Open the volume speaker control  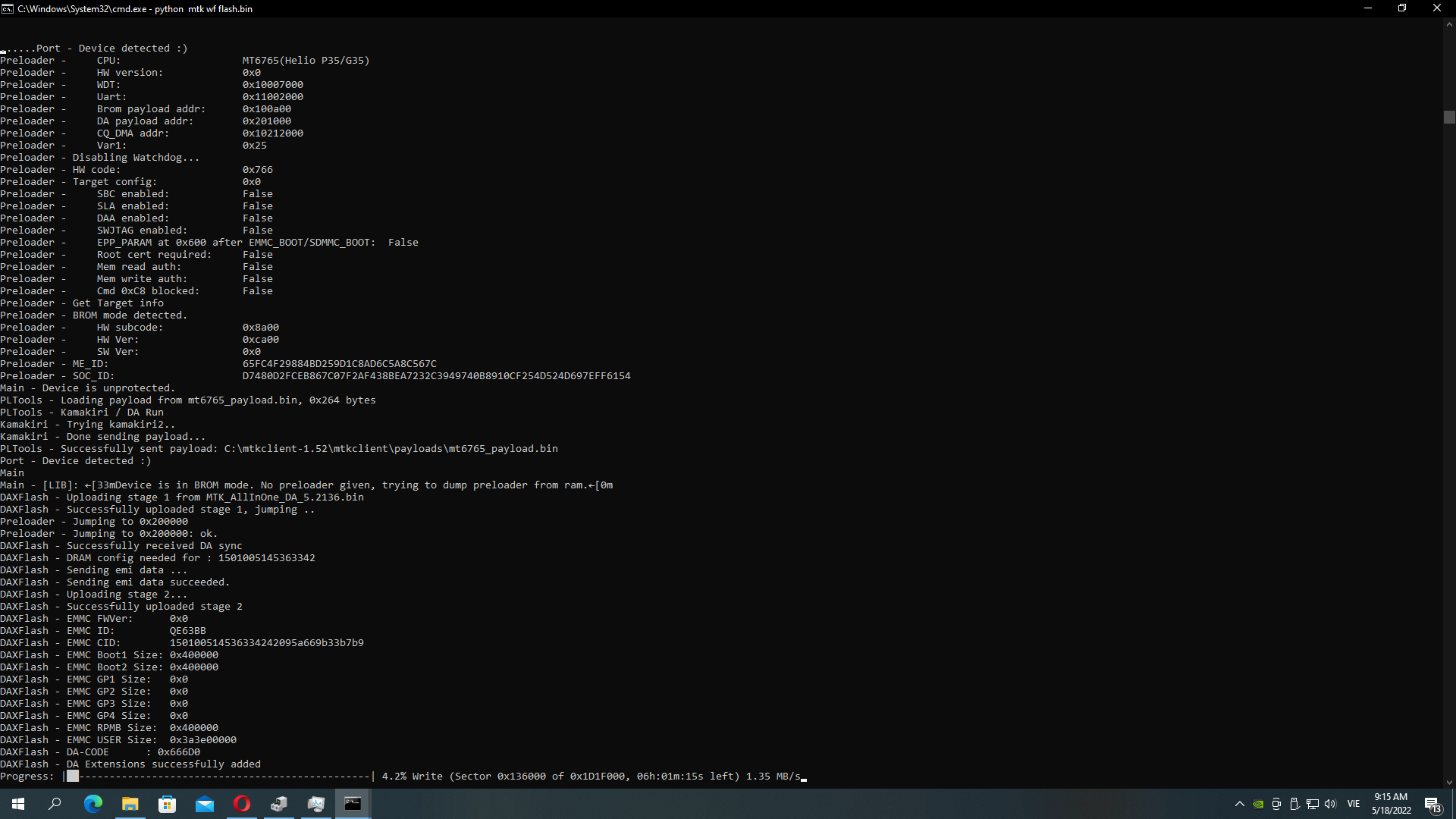coord(1330,804)
